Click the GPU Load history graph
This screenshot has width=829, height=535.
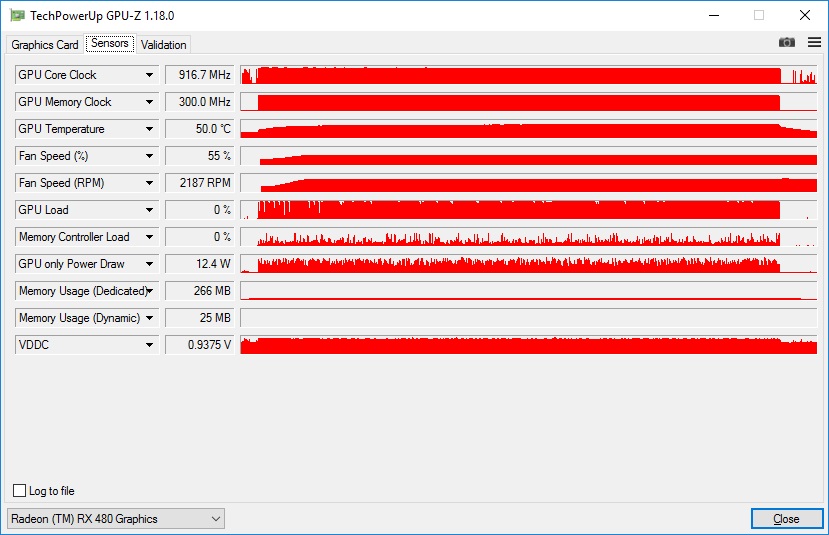tap(529, 210)
